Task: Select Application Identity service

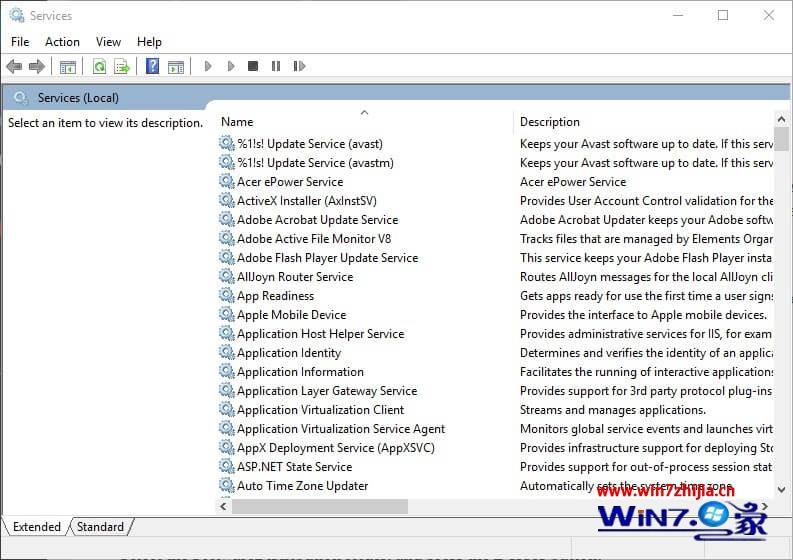Action: click(289, 353)
